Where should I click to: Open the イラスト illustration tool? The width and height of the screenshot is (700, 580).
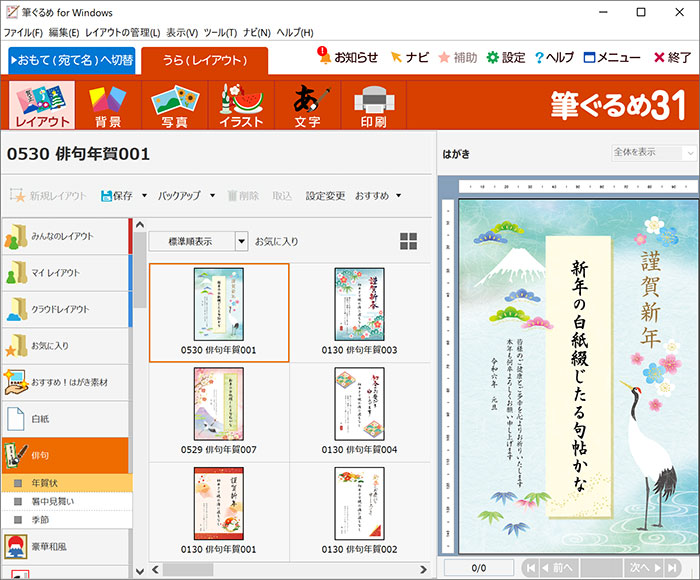point(241,105)
